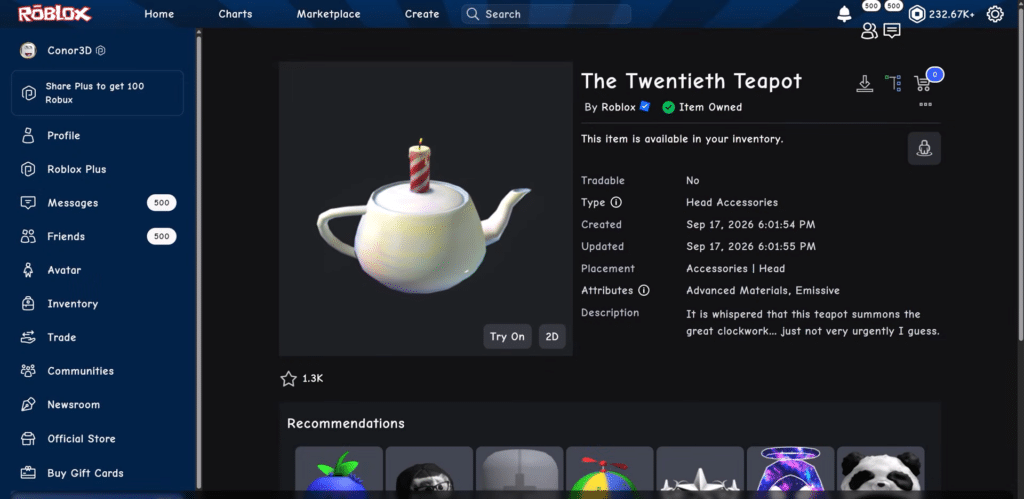Screen dimensions: 1024x499
Task: Open the propeller beanie recommendation
Action: click(x=609, y=470)
